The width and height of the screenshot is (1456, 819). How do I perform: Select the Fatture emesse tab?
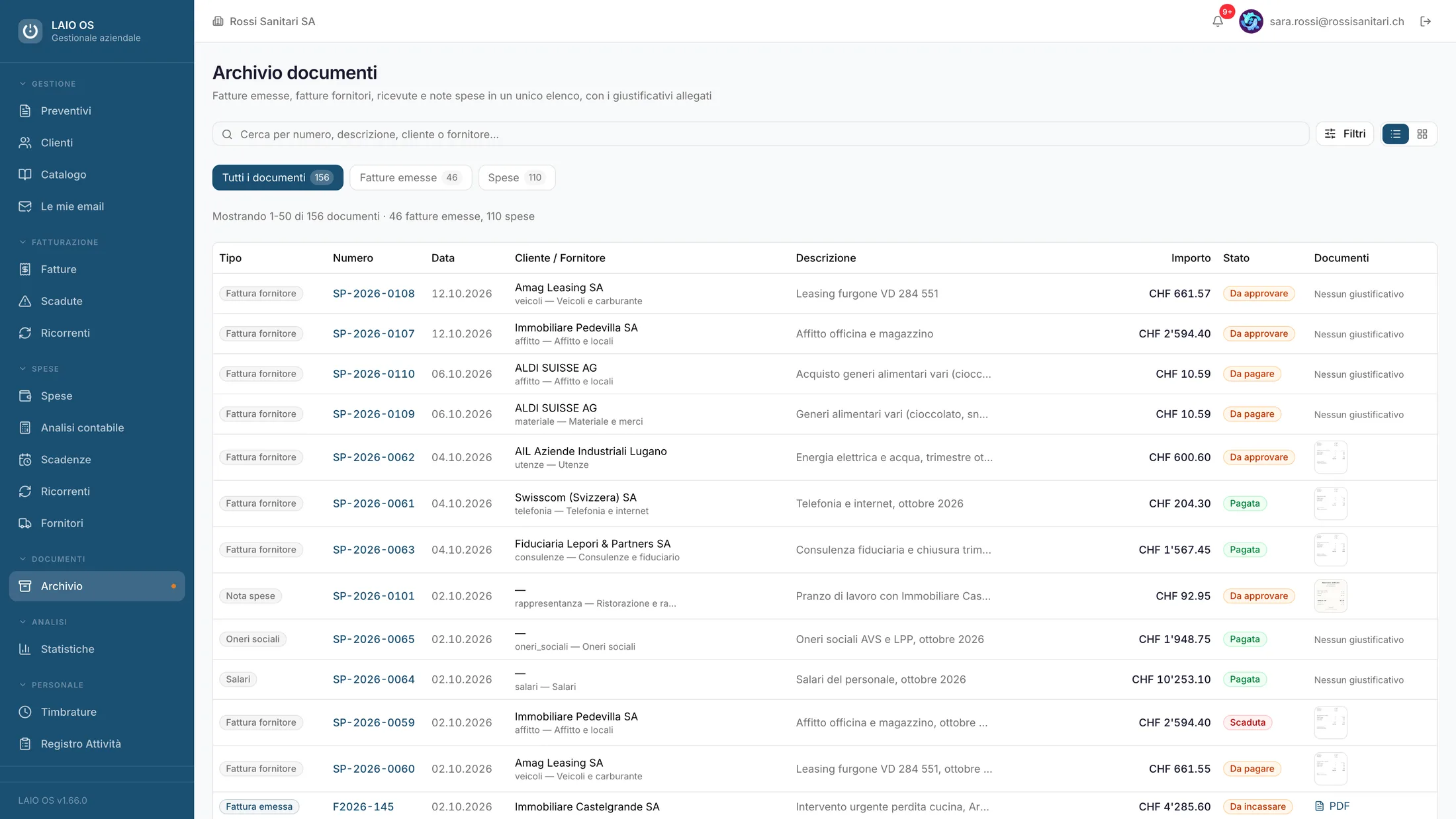point(410,177)
